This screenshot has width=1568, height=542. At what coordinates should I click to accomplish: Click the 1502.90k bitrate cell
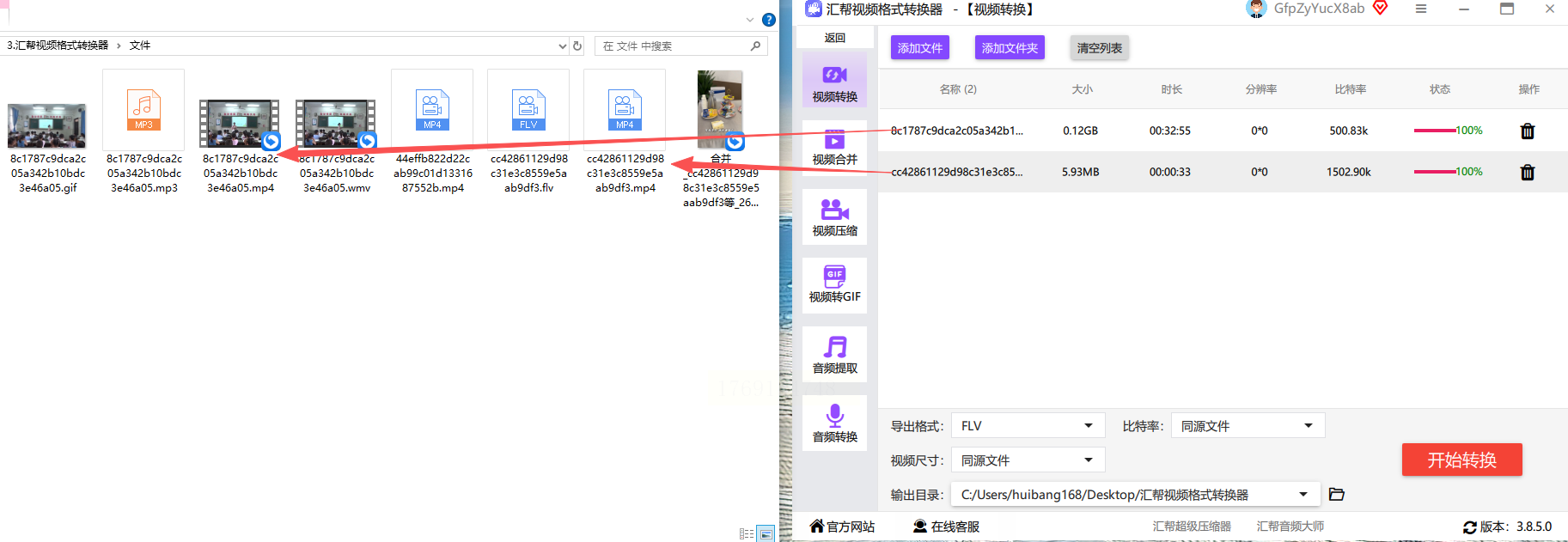pyautogui.click(x=1348, y=172)
